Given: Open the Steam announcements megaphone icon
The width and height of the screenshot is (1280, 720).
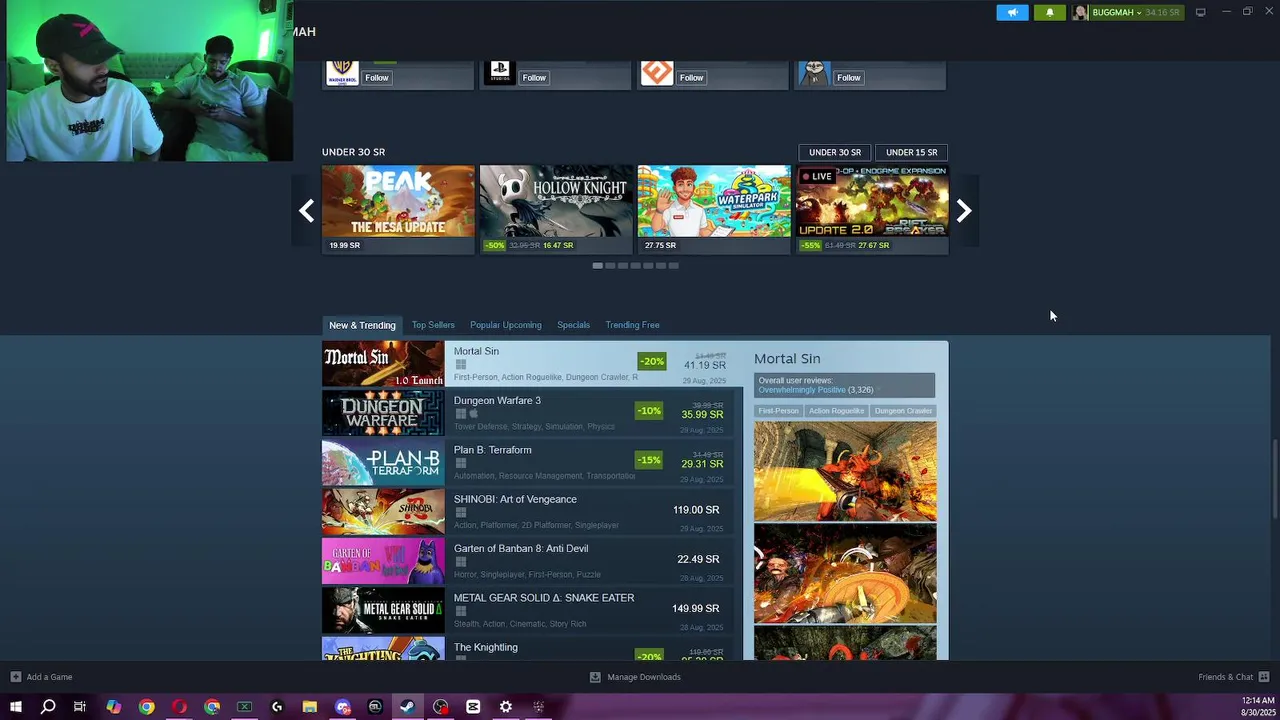Looking at the screenshot, I should click(1012, 12).
